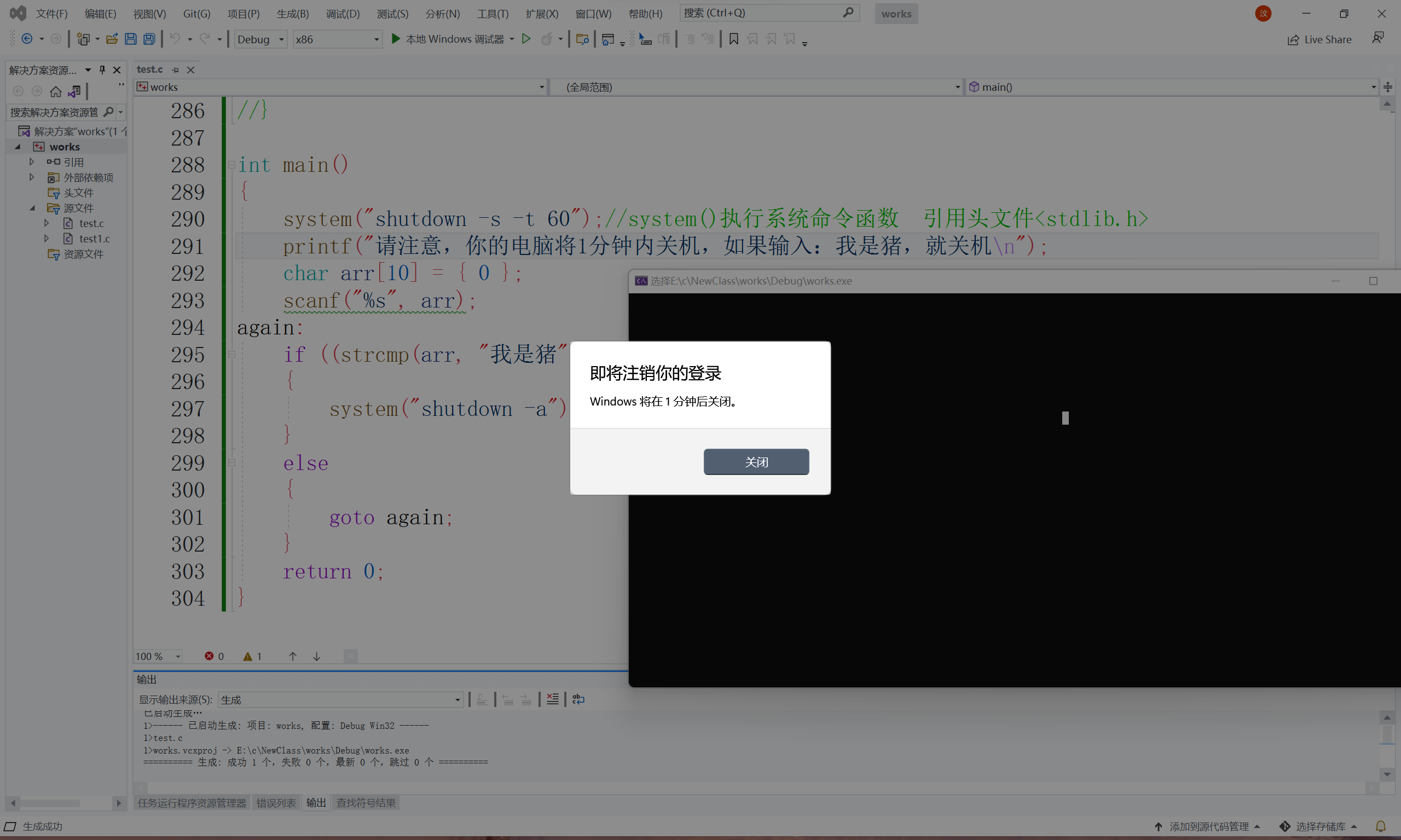Image resolution: width=1401 pixels, height=840 pixels.
Task: Click the red error count icon below the editor
Action: tap(209, 656)
